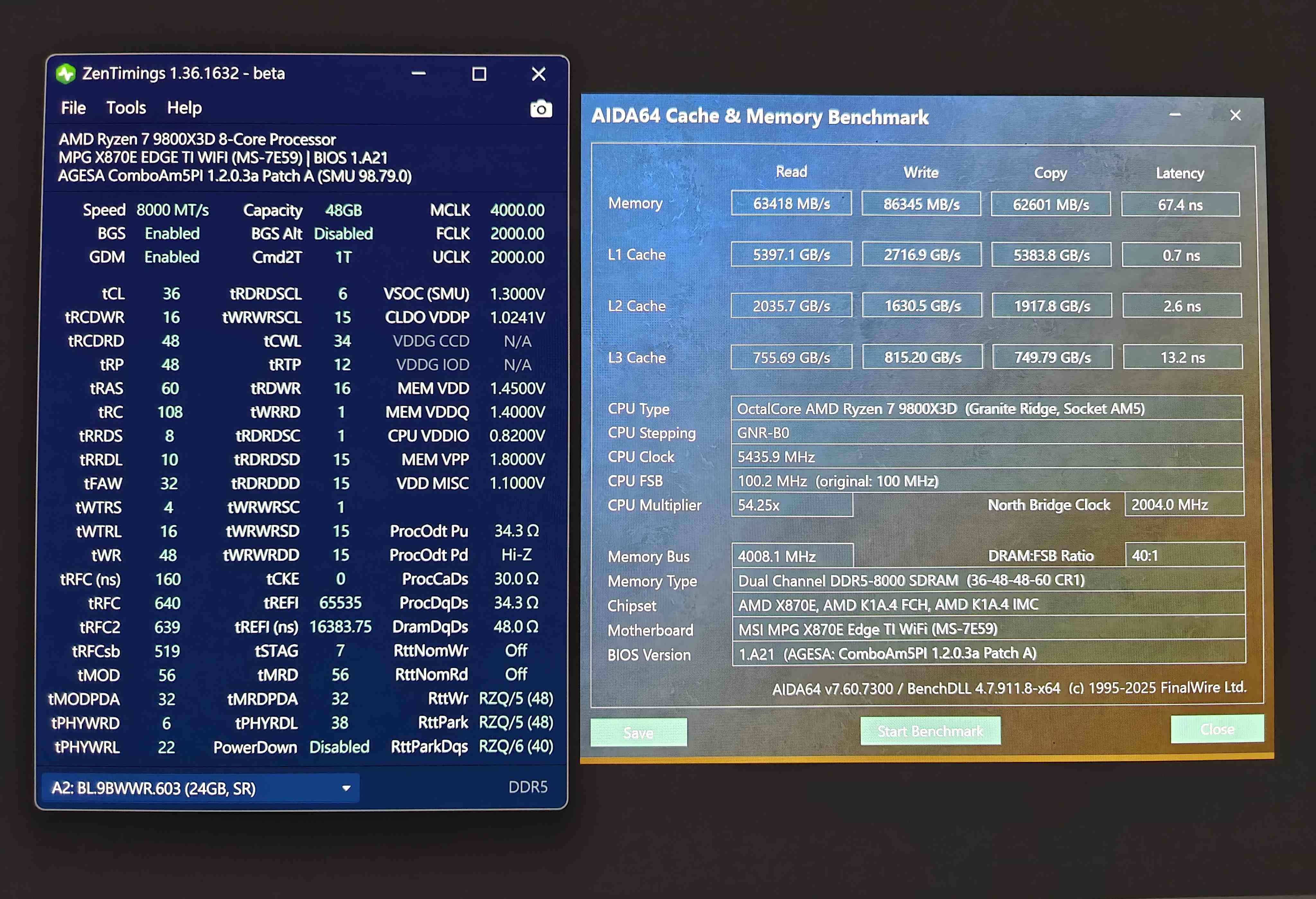Click the Cmd2T 1T value
Screen dimensions: 1316x899
point(343,257)
